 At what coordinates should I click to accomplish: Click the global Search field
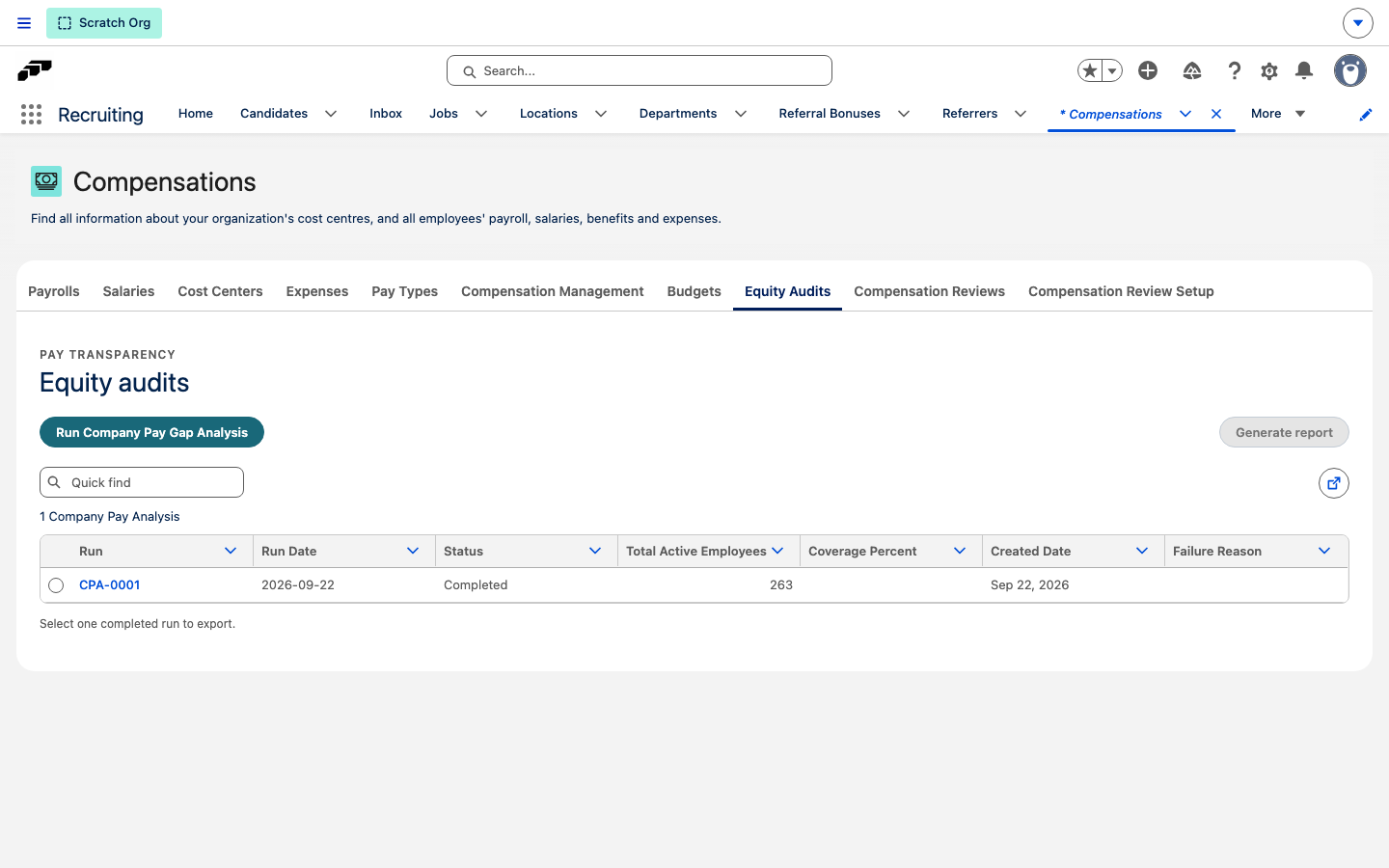640,70
